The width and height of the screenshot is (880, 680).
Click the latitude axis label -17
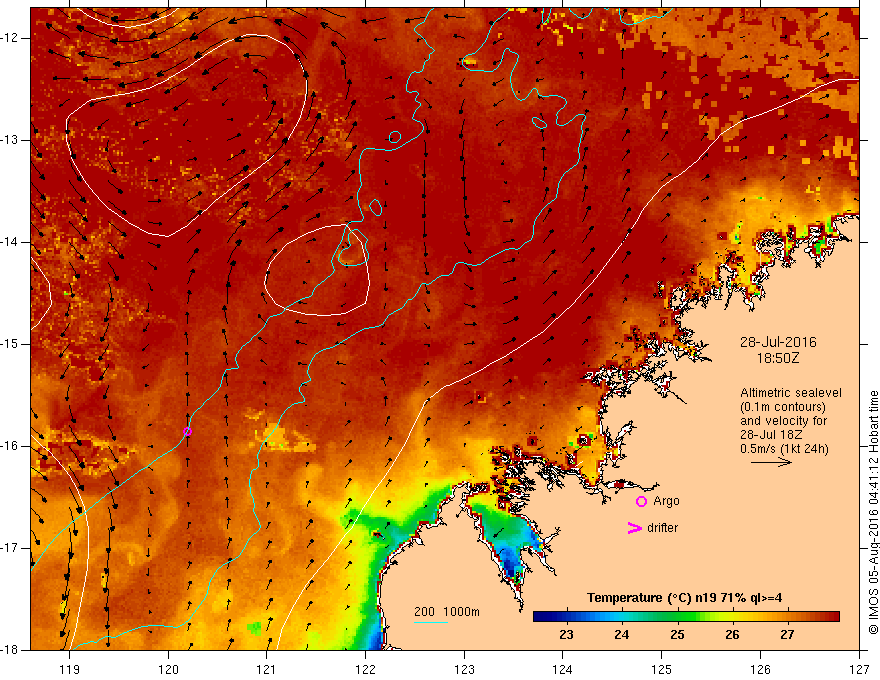pos(11,548)
